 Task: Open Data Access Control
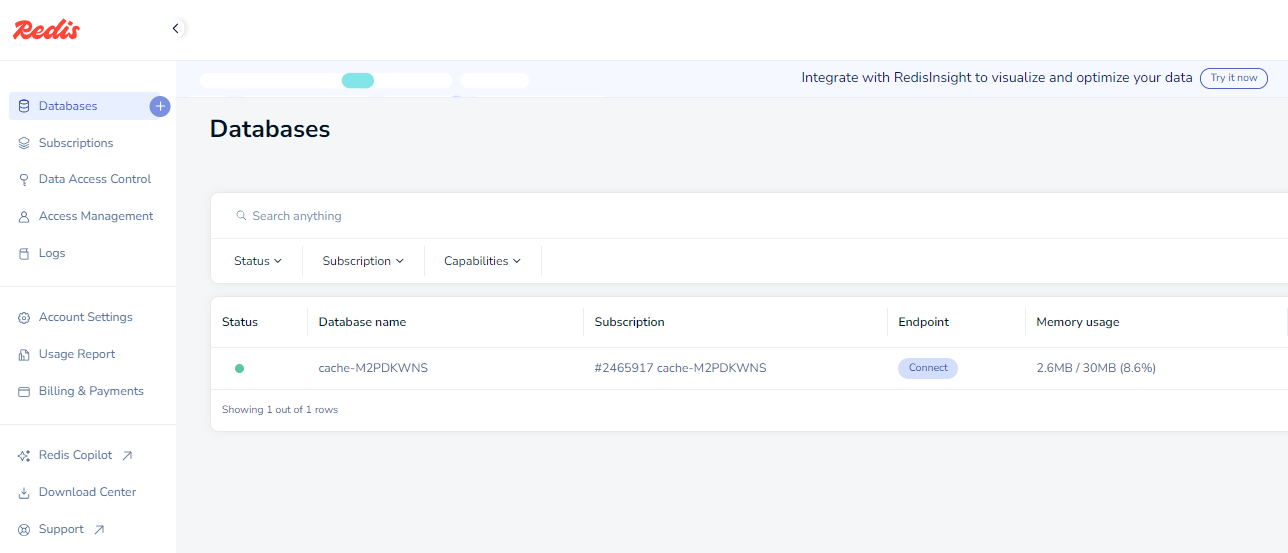(x=95, y=179)
